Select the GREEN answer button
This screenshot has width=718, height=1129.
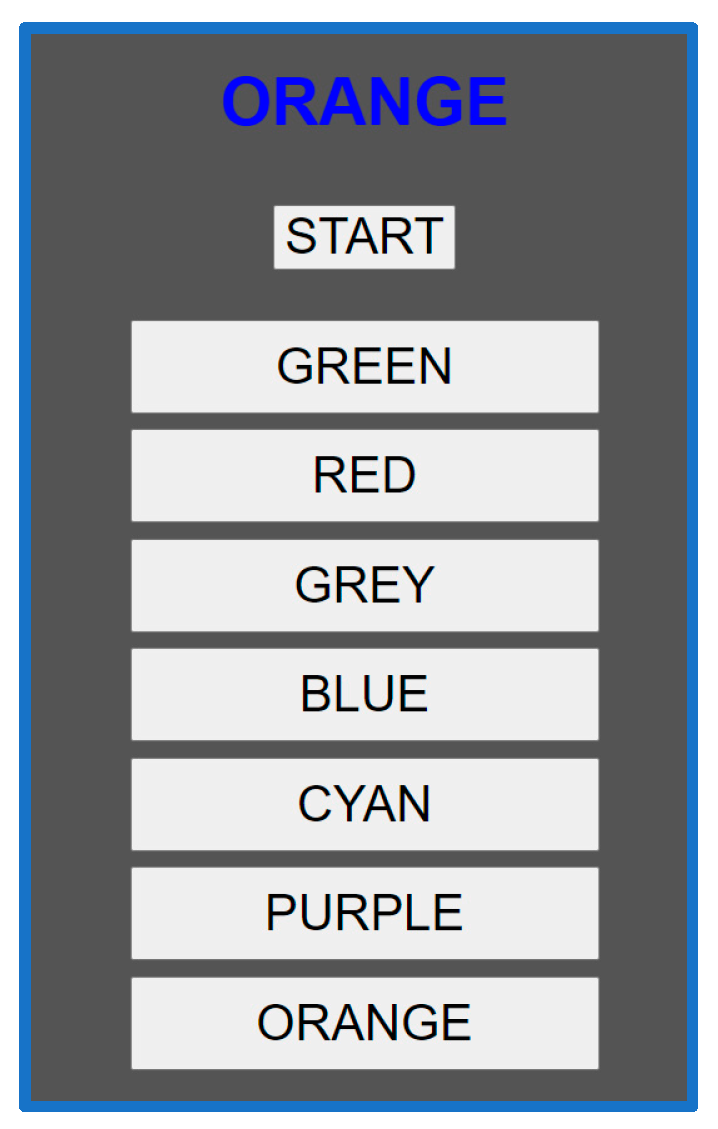click(364, 366)
